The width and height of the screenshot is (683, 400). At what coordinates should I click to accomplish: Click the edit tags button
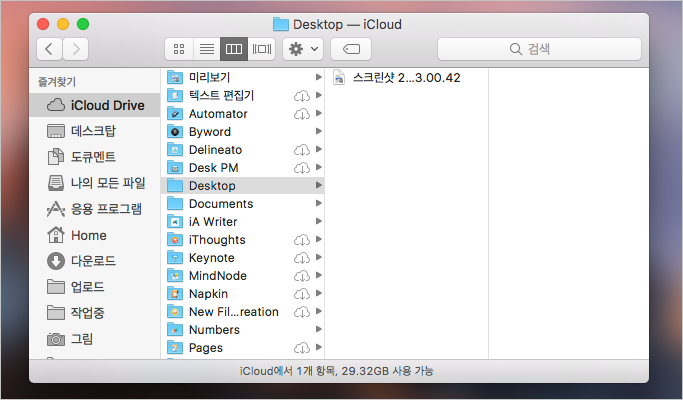(x=351, y=49)
